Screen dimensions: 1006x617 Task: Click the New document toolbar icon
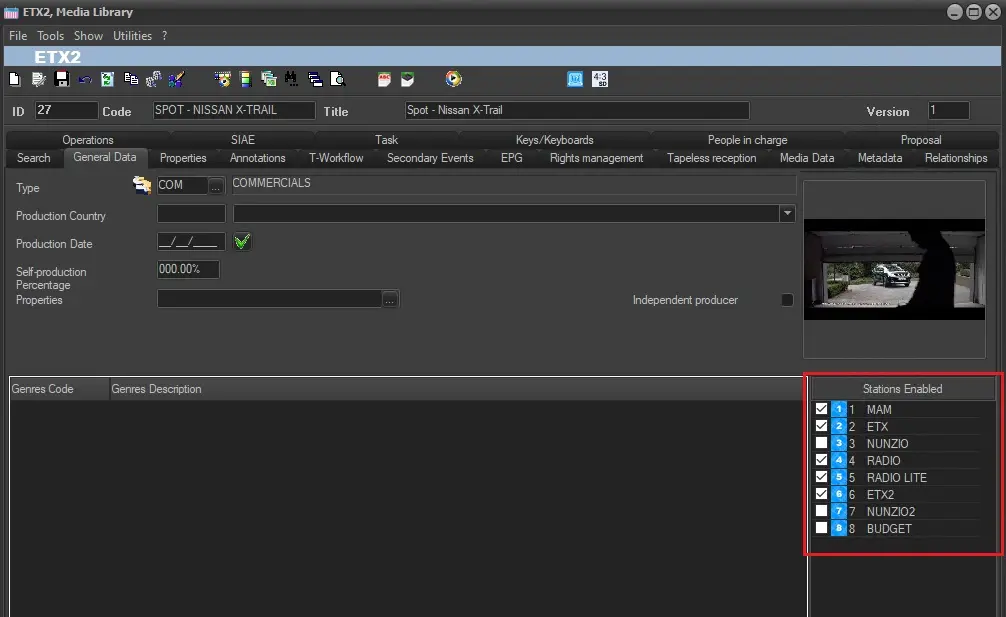(14, 79)
